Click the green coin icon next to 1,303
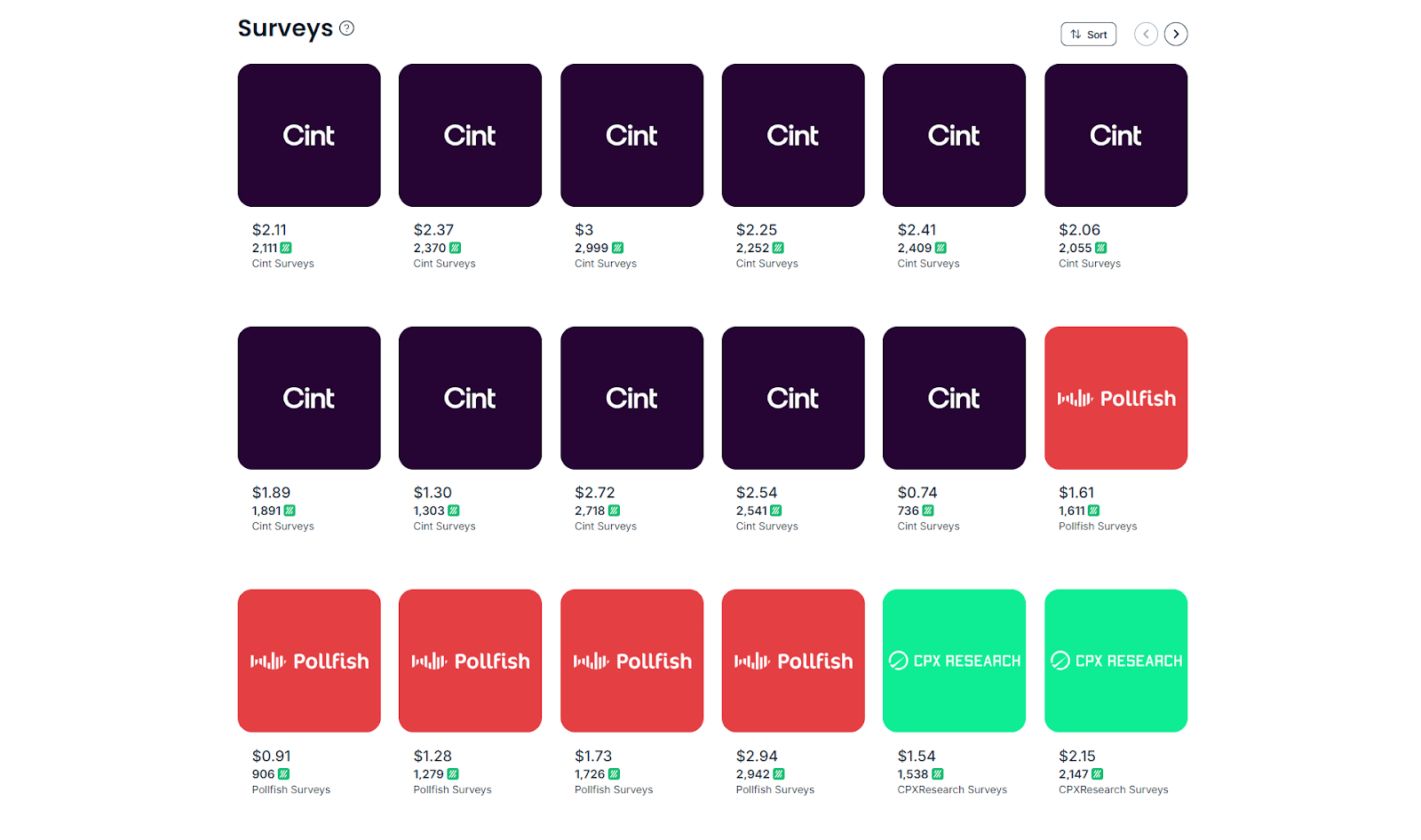Image resolution: width=1421 pixels, height=840 pixels. [x=453, y=511]
